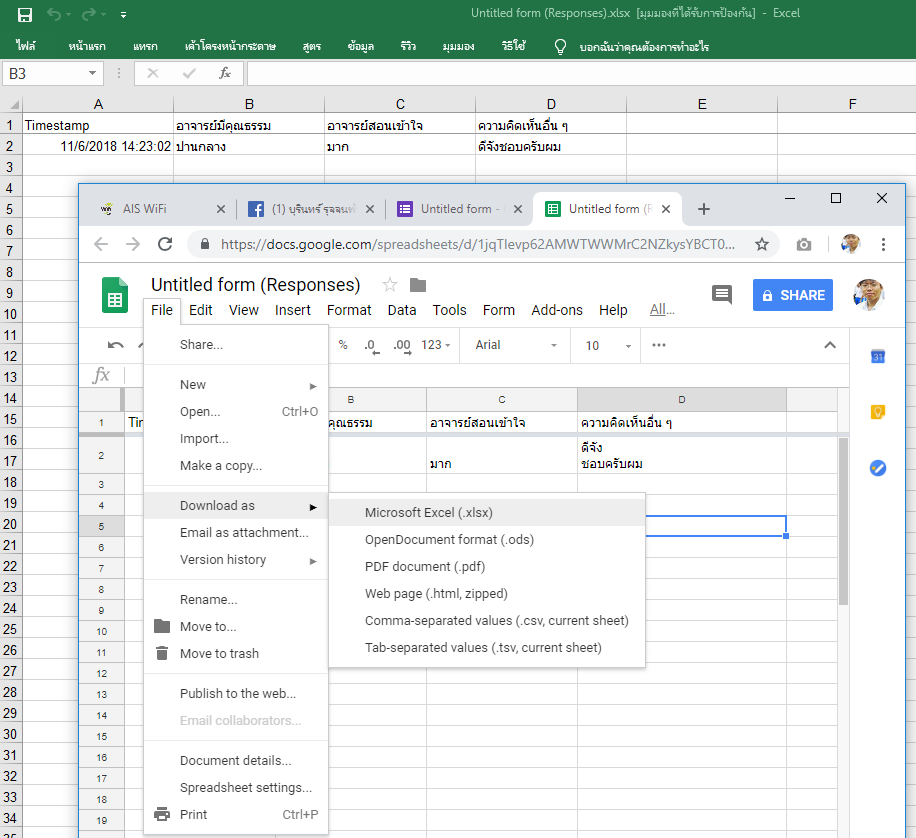The width and height of the screenshot is (916, 838).
Task: Open a new Chrome tab
Action: coord(704,209)
